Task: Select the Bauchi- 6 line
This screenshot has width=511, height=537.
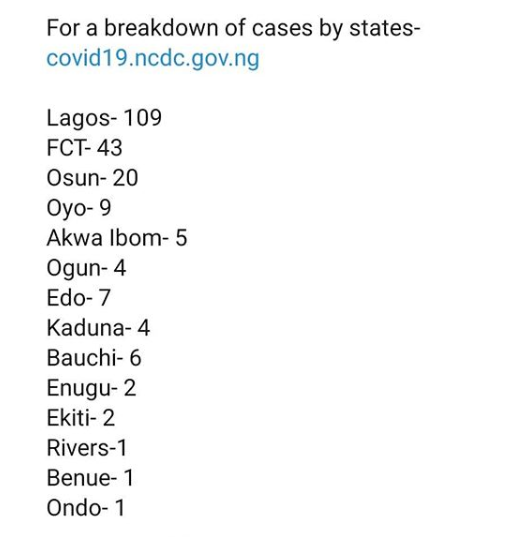Action: 94,358
